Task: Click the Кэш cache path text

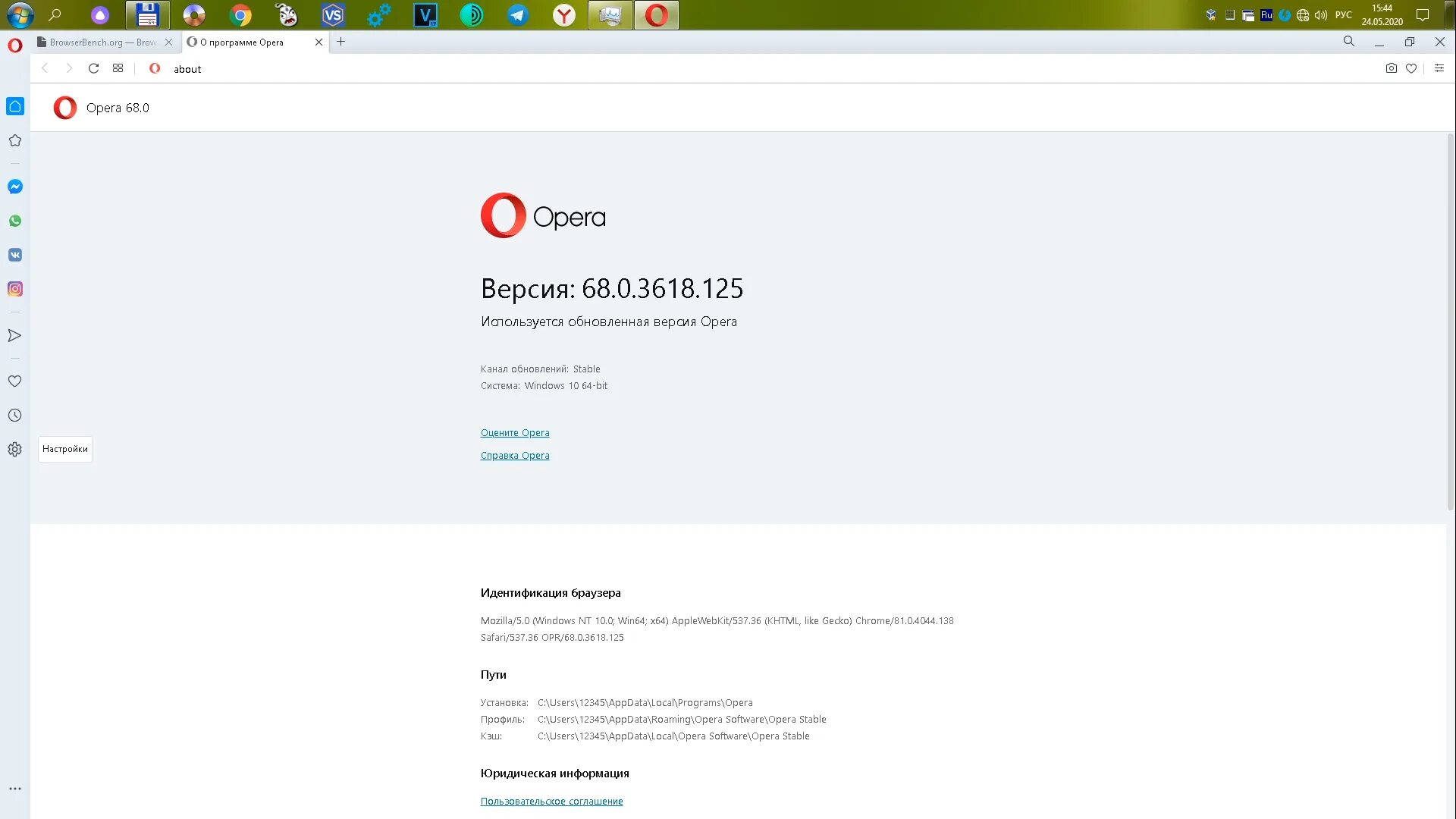Action: point(673,736)
